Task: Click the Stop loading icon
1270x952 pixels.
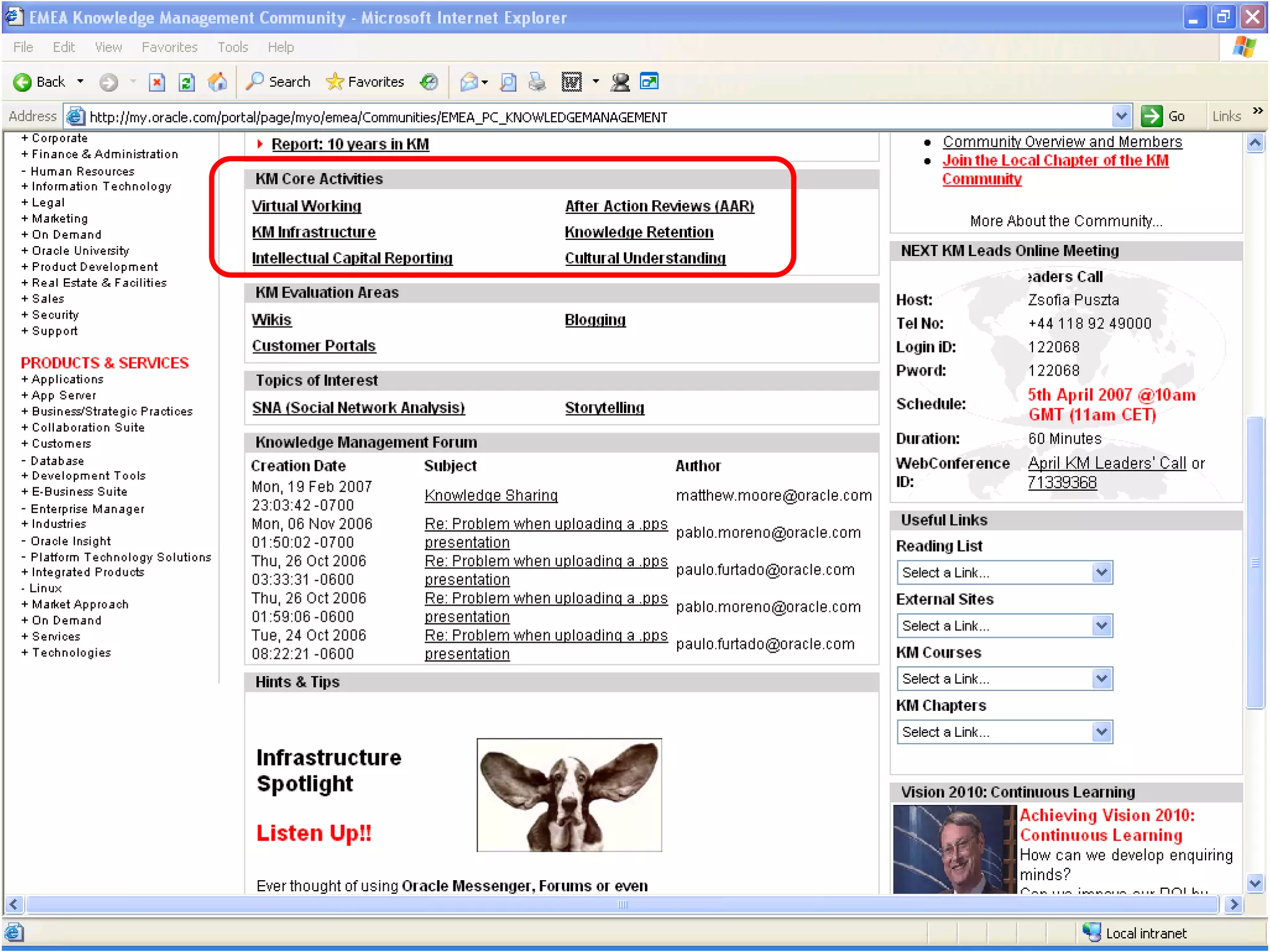Action: point(157,82)
